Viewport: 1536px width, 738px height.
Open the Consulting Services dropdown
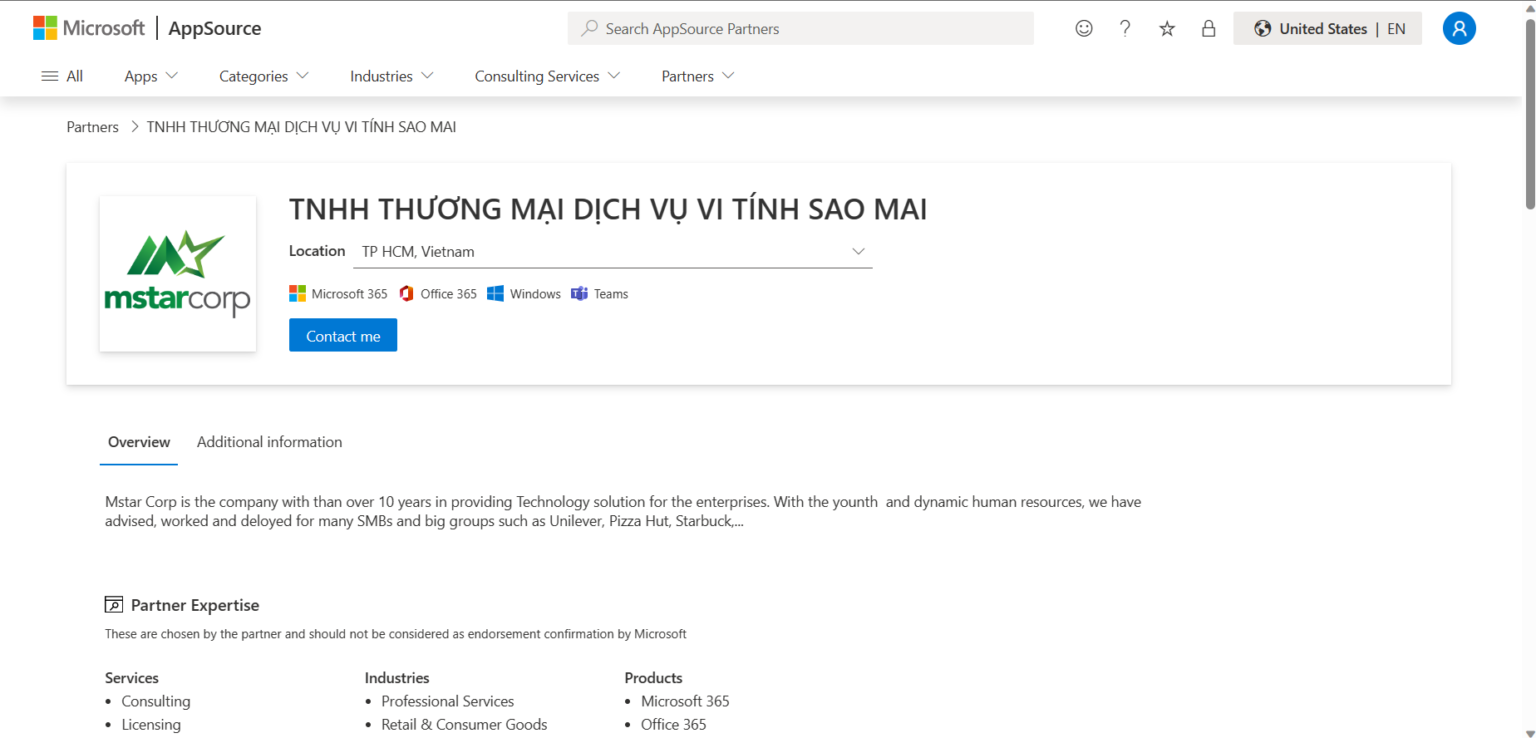tap(546, 76)
